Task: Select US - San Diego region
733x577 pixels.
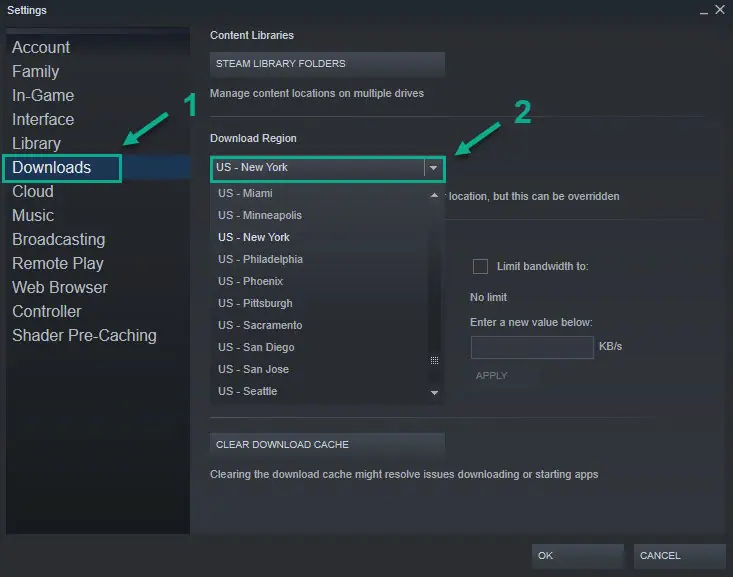Action: (x=320, y=347)
